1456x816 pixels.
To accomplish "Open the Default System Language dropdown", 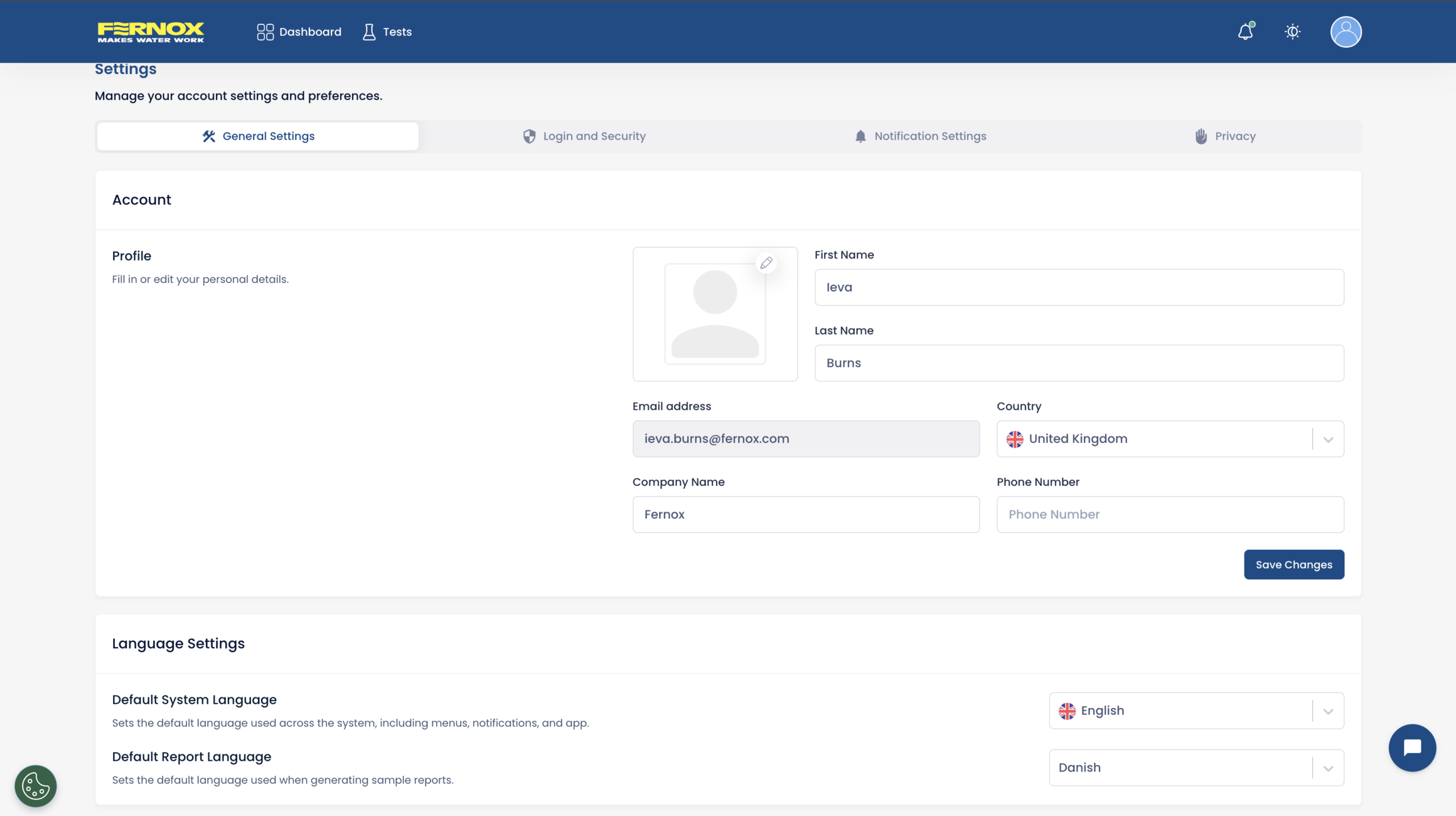I will (x=1327, y=711).
